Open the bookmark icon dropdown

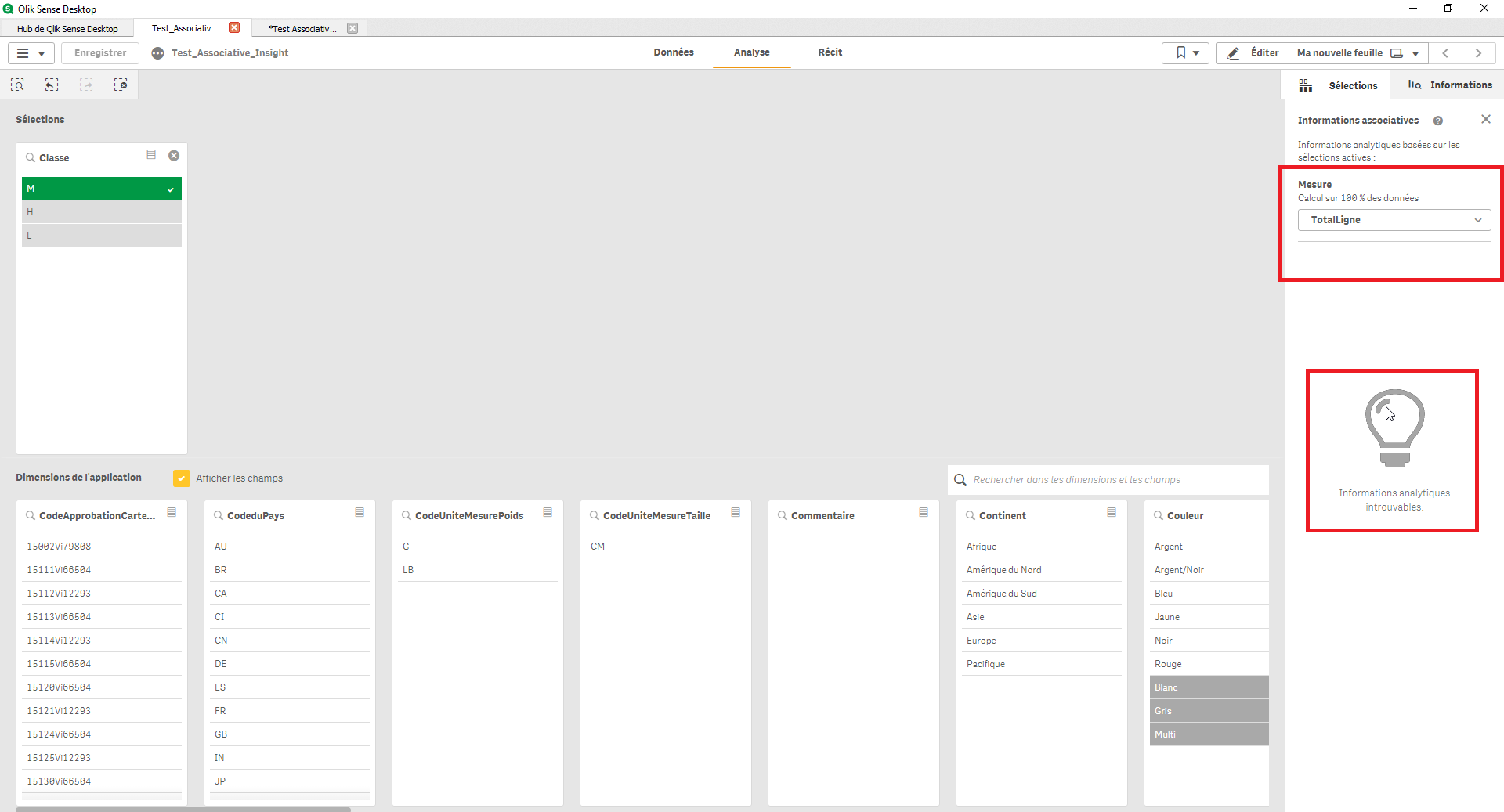pos(1180,52)
